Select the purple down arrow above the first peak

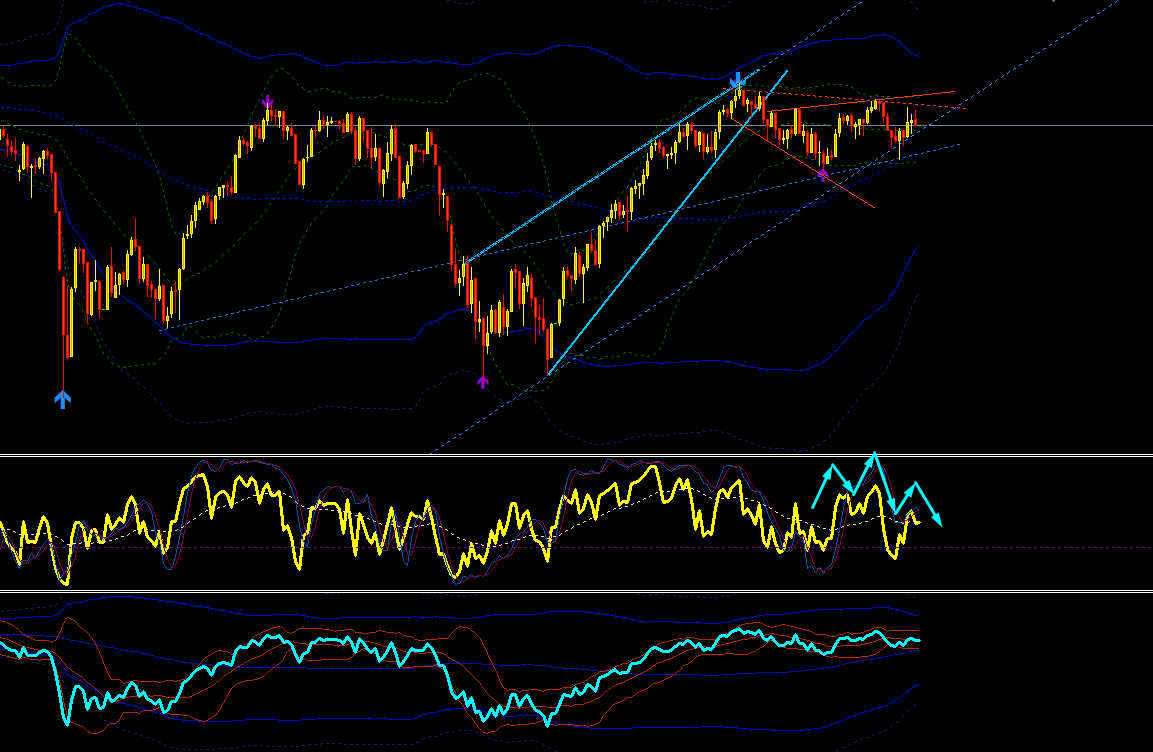click(268, 101)
